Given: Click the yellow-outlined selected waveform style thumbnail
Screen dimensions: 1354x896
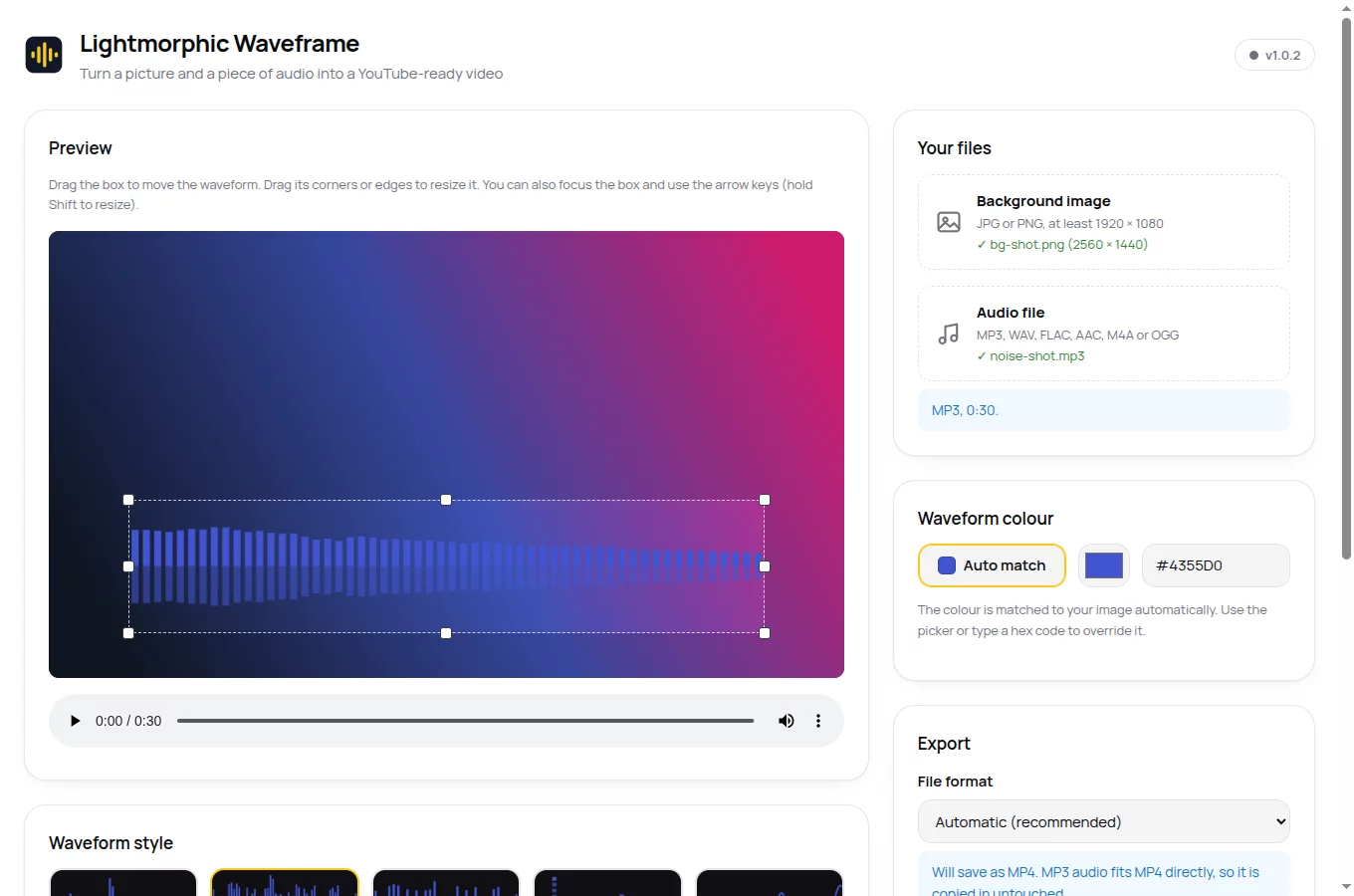Looking at the screenshot, I should [x=285, y=882].
